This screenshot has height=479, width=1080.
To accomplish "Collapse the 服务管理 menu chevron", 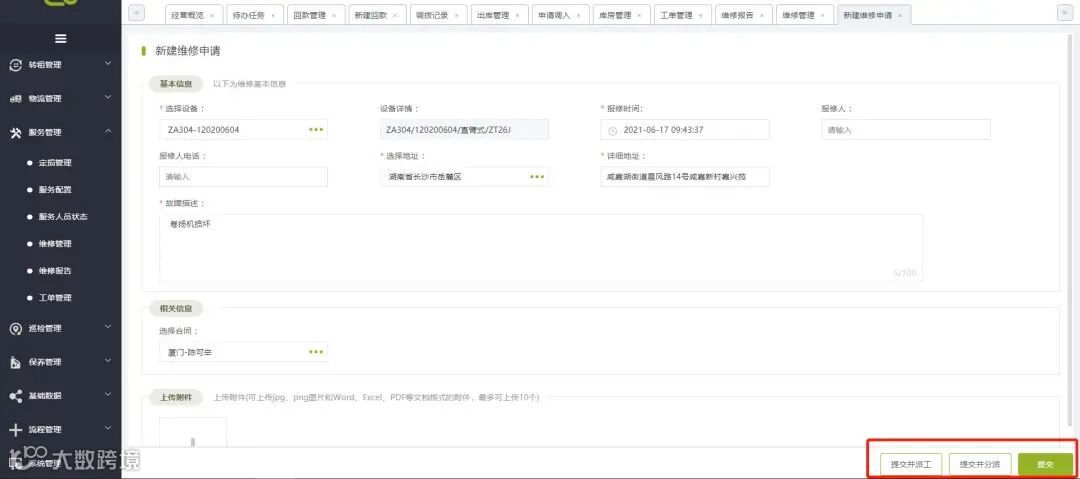I will pyautogui.click(x=107, y=132).
